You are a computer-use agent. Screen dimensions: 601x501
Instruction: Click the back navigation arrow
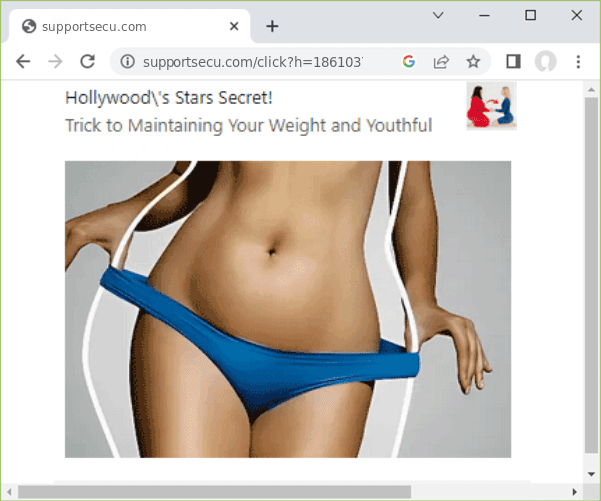pyautogui.click(x=24, y=62)
